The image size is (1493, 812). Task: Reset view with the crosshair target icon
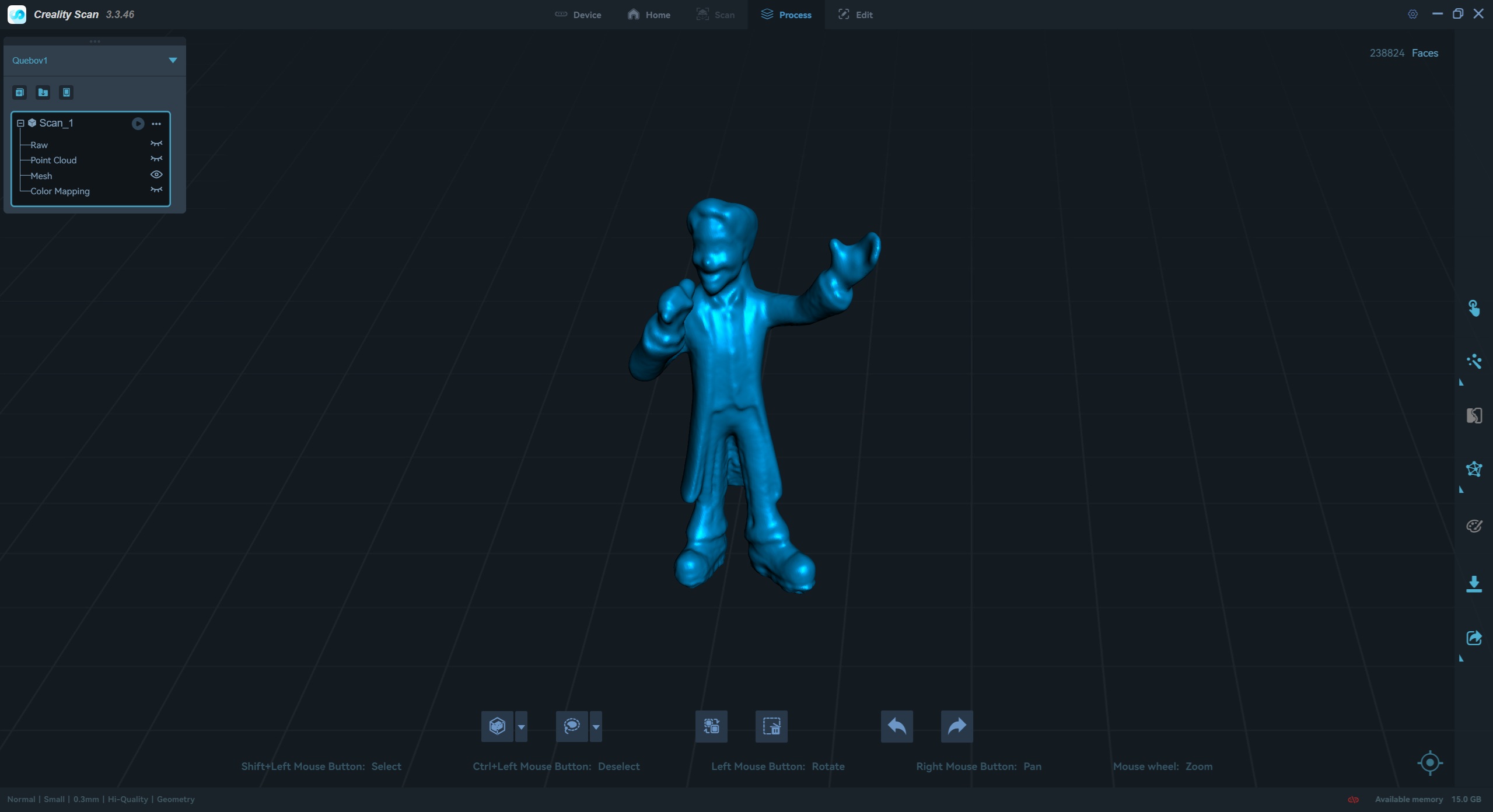pyautogui.click(x=1429, y=762)
